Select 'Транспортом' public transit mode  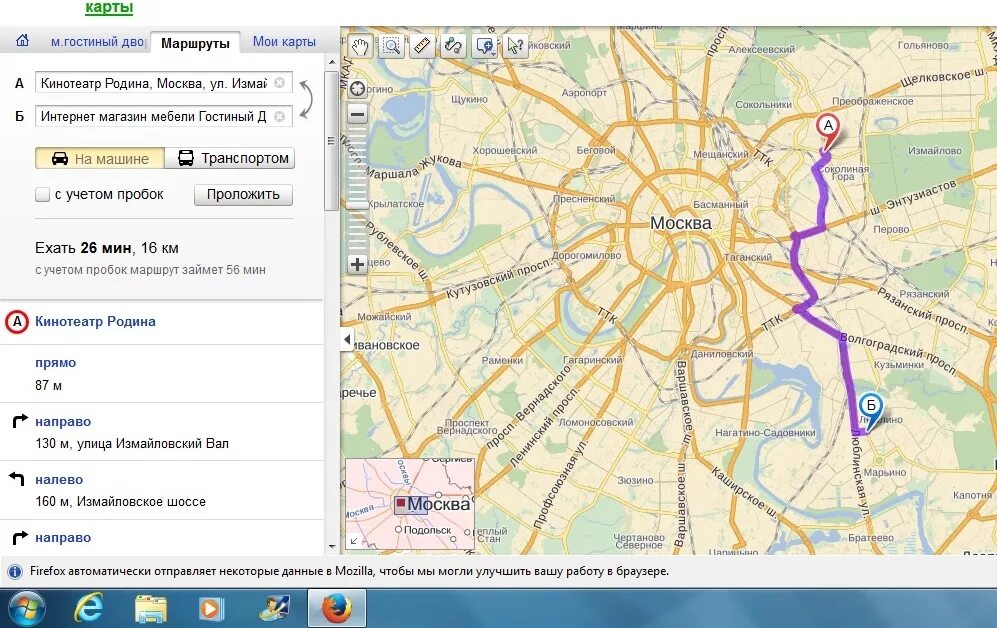pos(230,158)
